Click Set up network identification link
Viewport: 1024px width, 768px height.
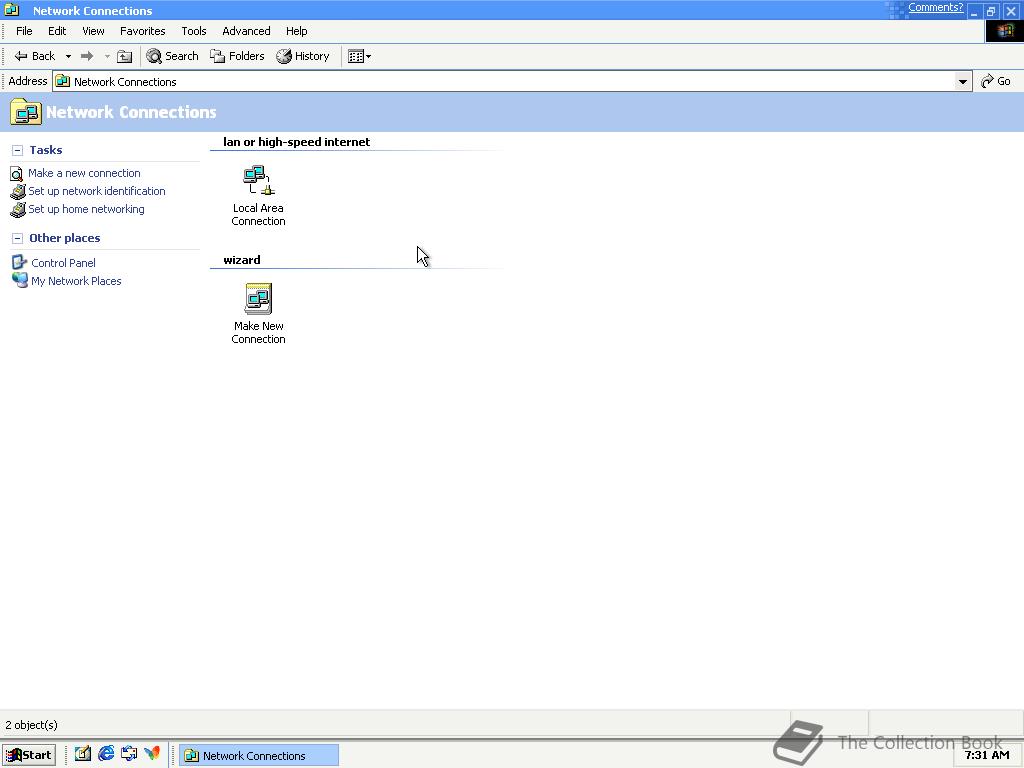97,191
